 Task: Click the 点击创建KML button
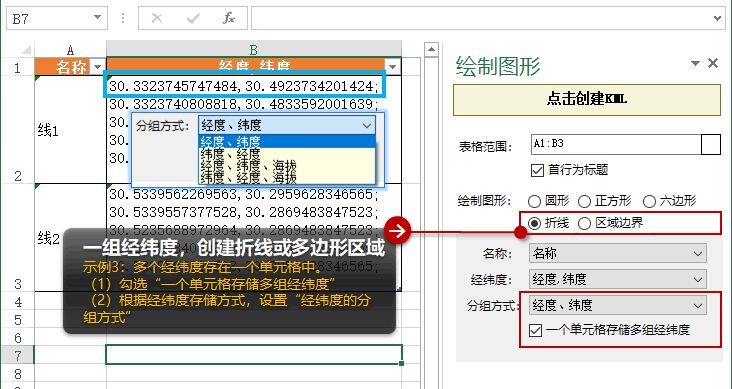[587, 99]
